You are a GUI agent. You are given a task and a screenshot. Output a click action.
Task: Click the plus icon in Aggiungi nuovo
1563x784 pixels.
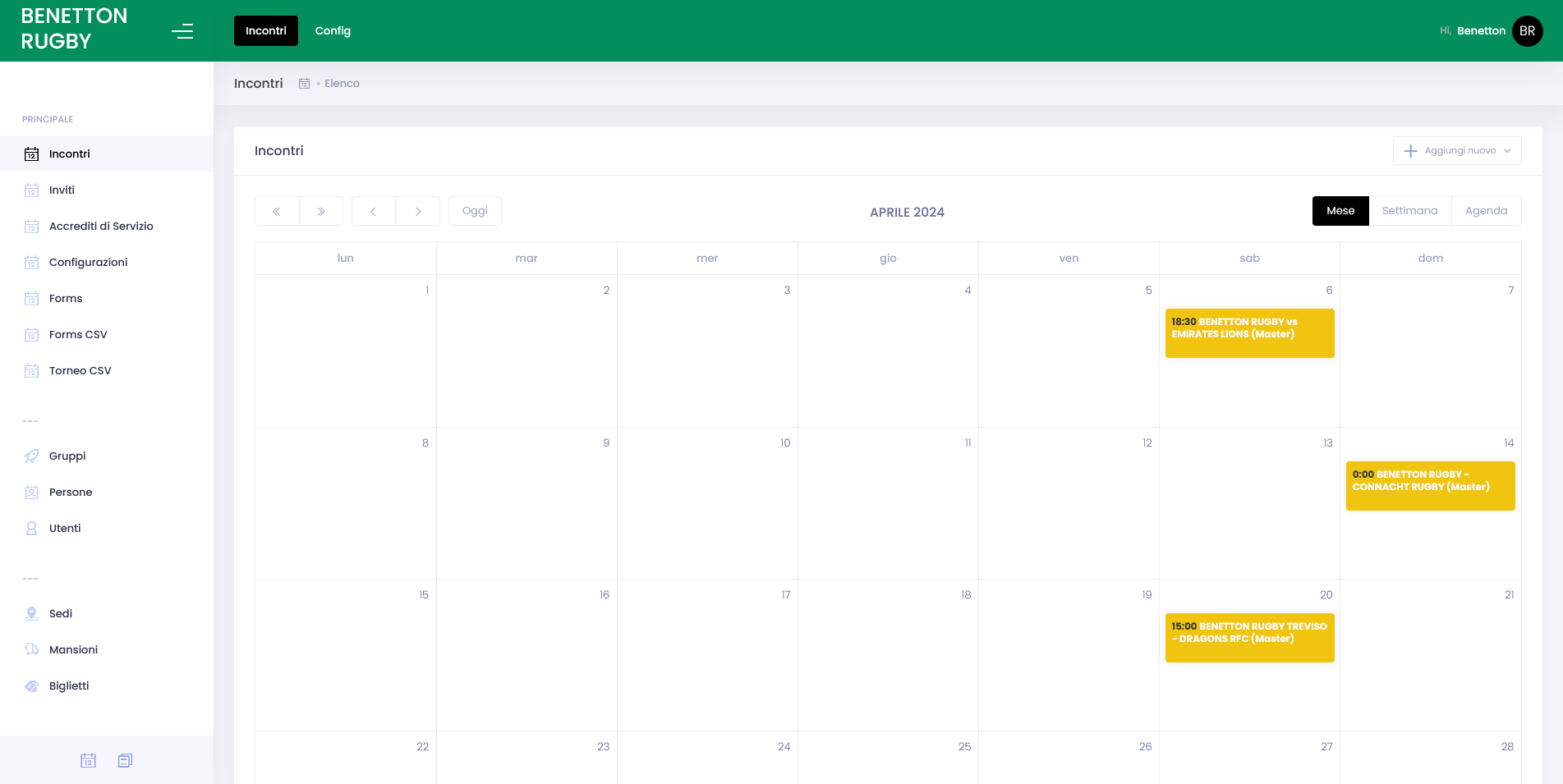(1410, 151)
